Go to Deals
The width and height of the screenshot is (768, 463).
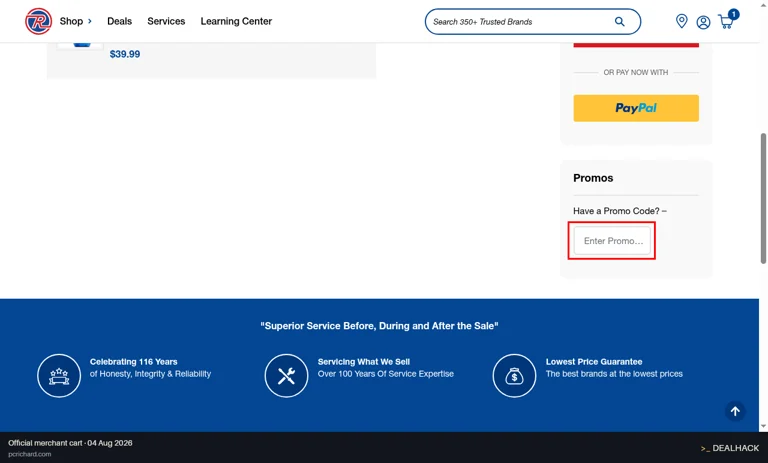click(120, 21)
